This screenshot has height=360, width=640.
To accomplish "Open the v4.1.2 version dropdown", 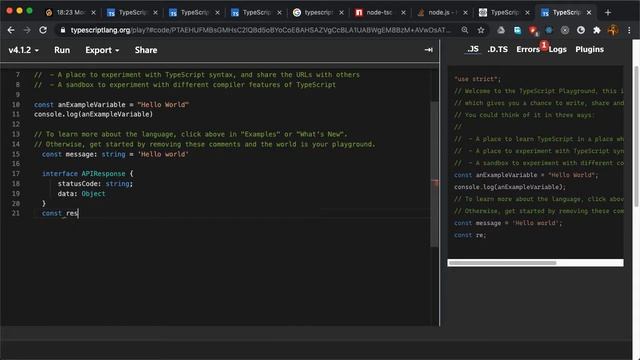I will pyautogui.click(x=24, y=50).
